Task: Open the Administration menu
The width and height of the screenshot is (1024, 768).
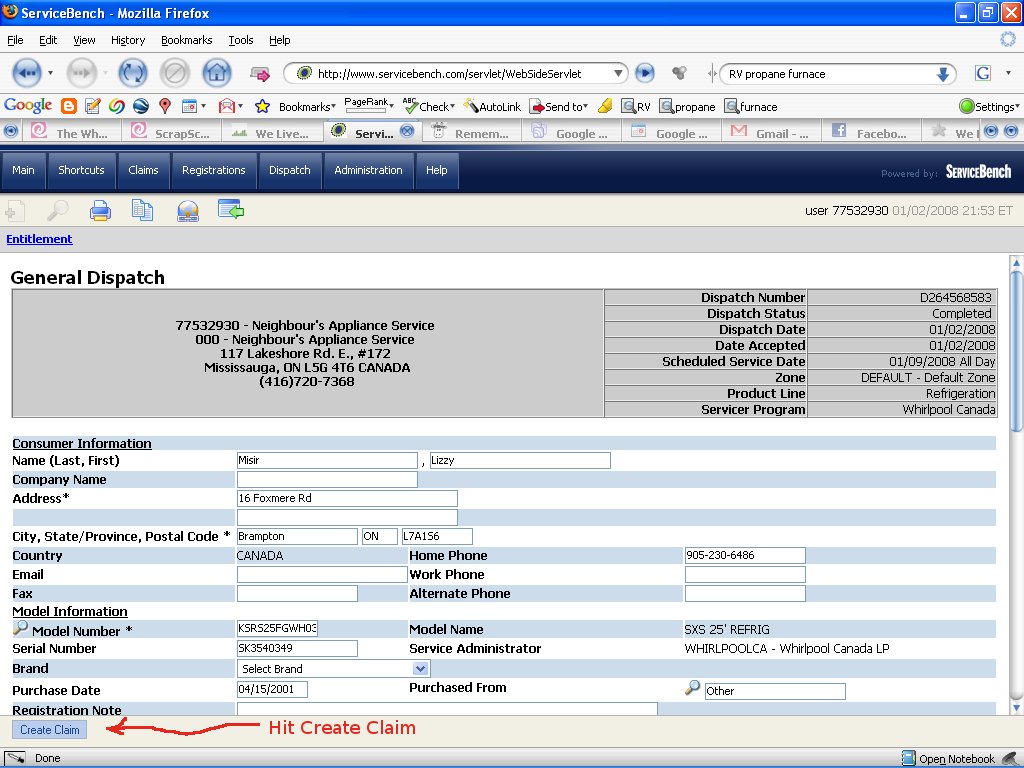Action: coord(368,170)
